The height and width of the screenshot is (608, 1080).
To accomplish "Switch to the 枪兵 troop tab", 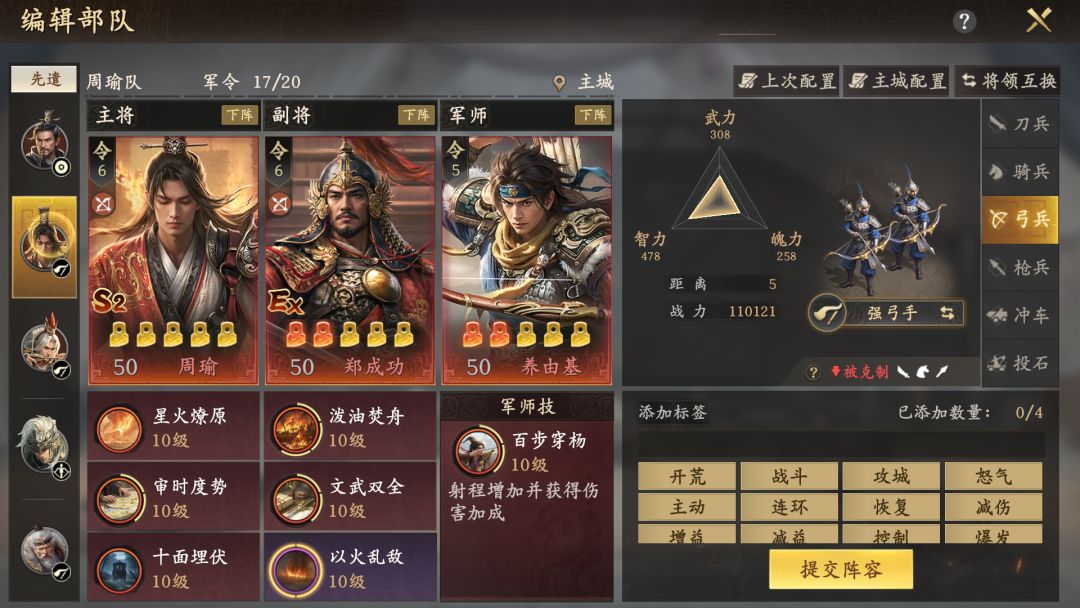I will click(x=1020, y=267).
